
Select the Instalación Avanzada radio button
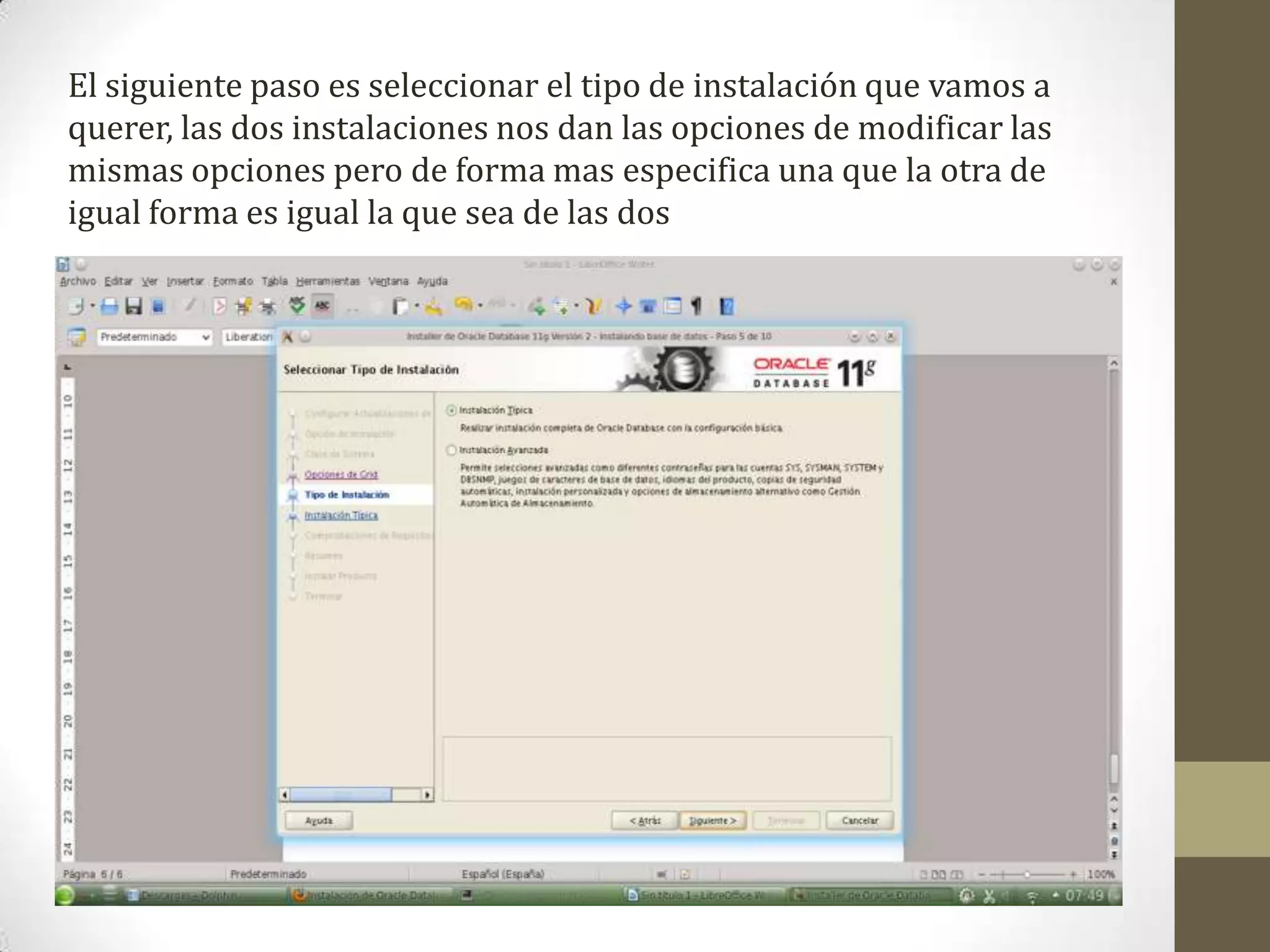pos(451,450)
